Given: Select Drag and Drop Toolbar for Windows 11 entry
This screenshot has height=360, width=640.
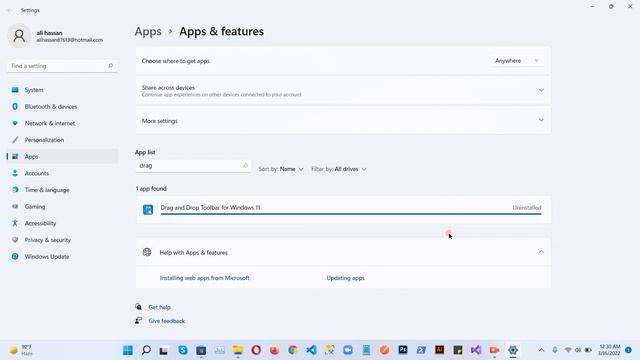Looking at the screenshot, I should click(x=343, y=210).
